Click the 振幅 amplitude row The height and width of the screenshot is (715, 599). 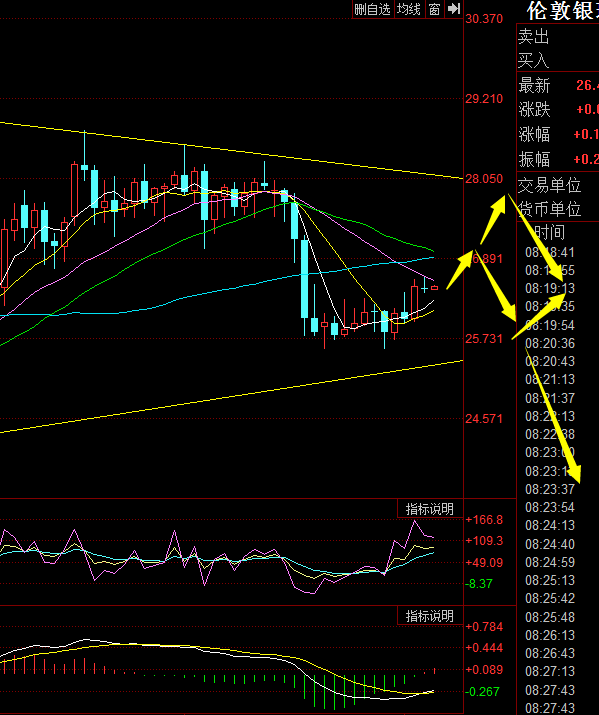click(558, 159)
